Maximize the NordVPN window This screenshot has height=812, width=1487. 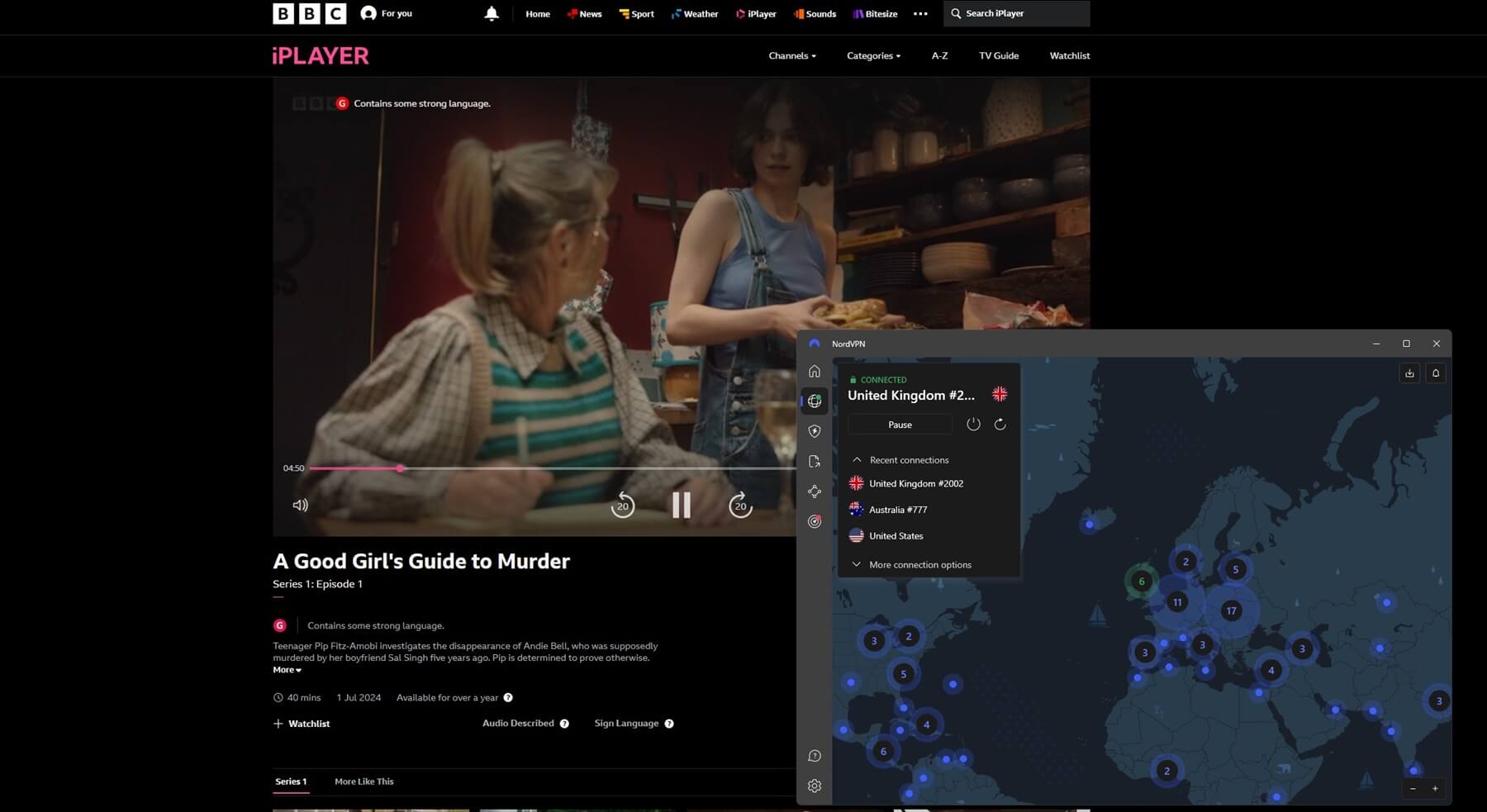click(x=1406, y=344)
